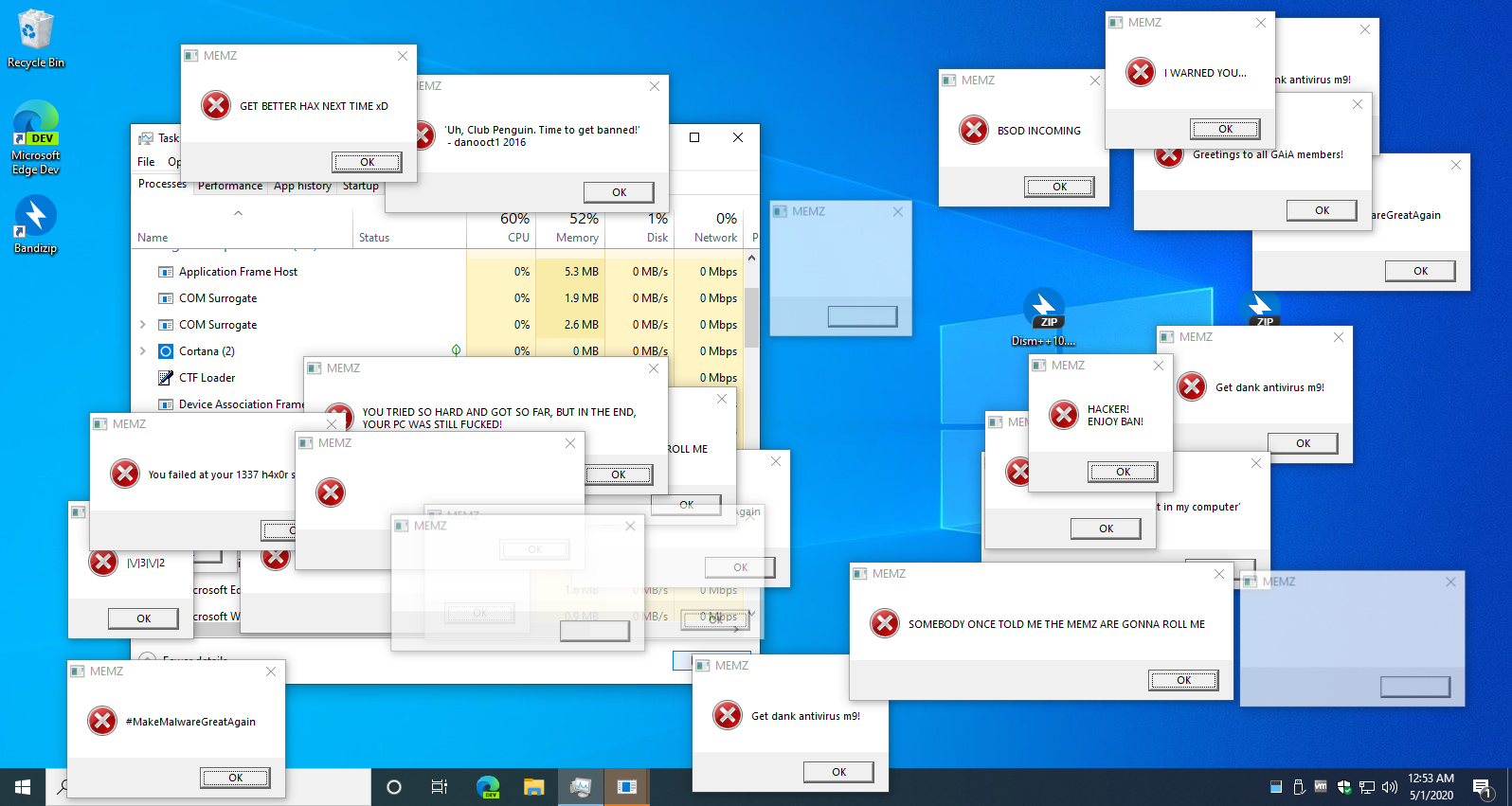Sort processes by the CPU column header
Screen dimensions: 1512x806
pyautogui.click(x=501, y=227)
